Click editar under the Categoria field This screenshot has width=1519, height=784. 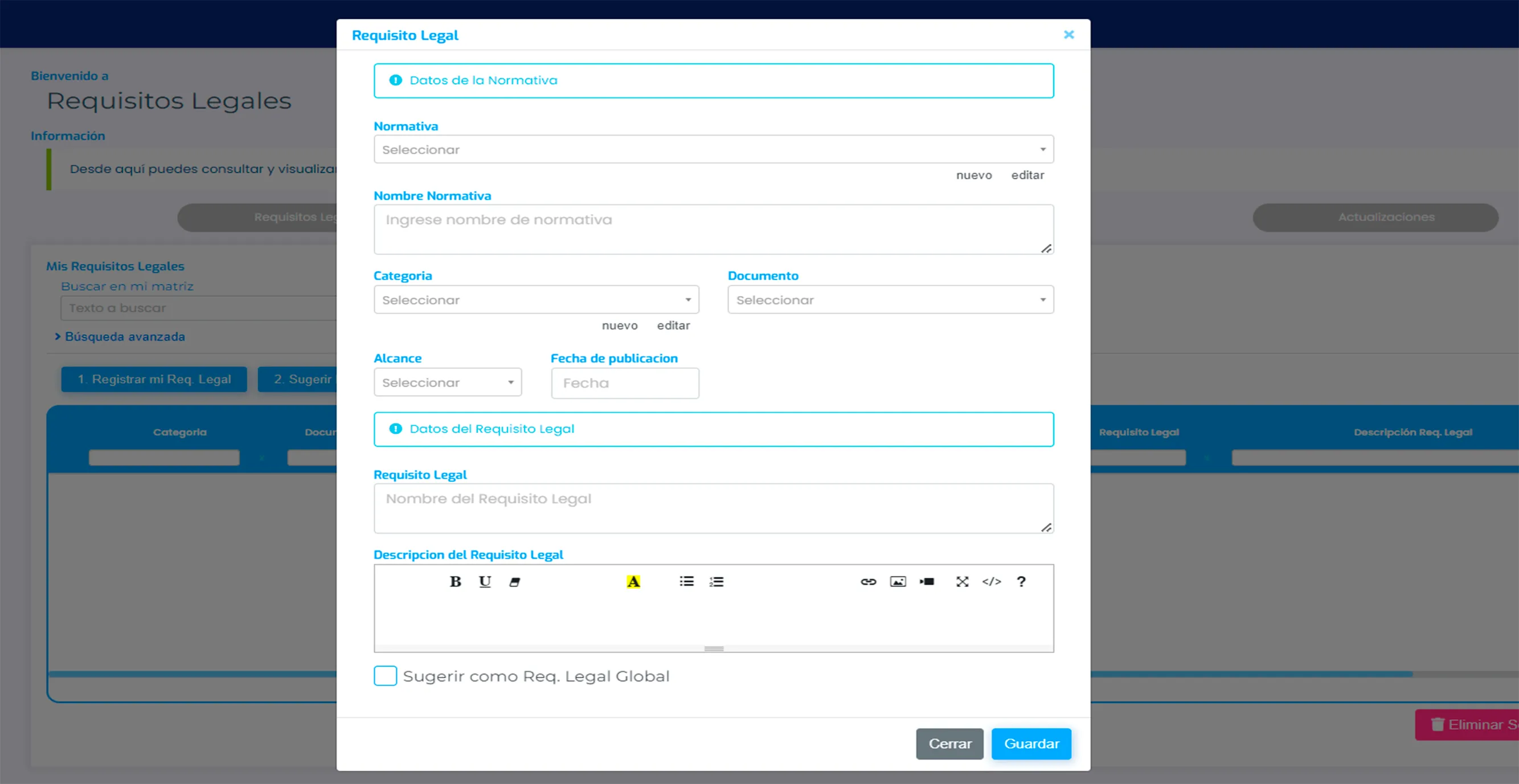coord(673,326)
